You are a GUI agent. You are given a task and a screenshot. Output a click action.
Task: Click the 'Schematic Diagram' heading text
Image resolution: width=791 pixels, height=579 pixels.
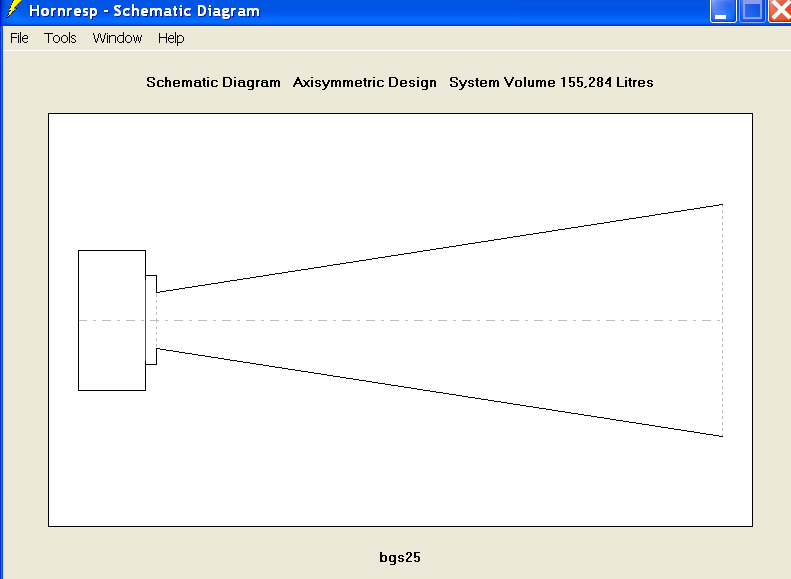(213, 82)
